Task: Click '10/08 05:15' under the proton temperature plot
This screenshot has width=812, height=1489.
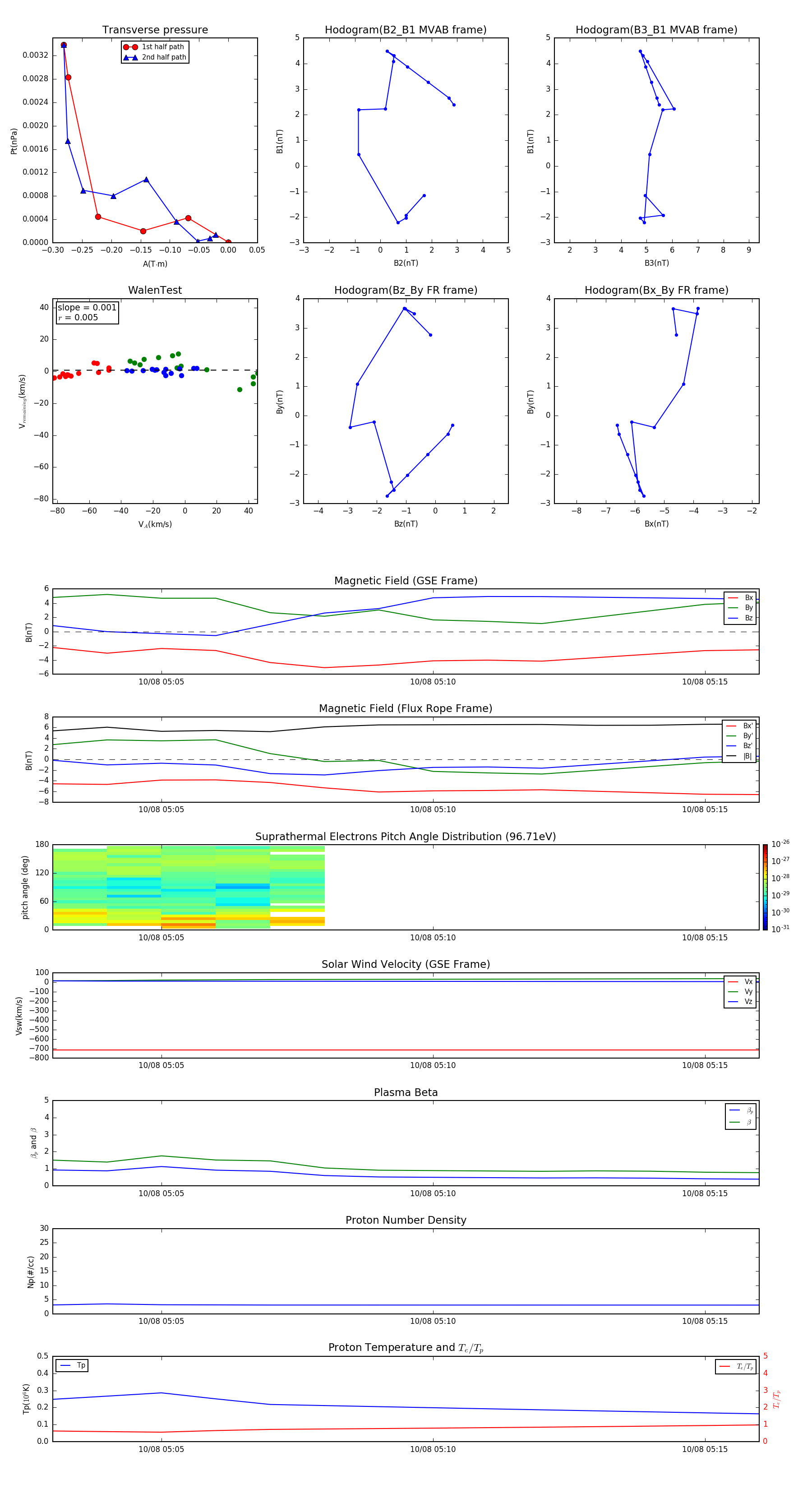Action: coord(705,1450)
